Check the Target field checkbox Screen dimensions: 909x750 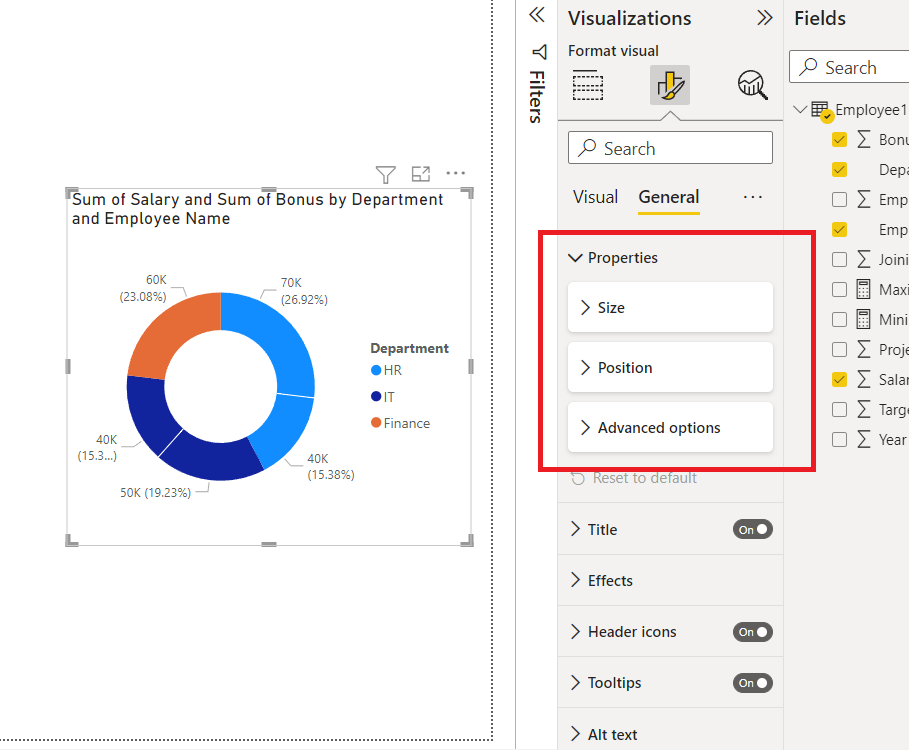click(839, 409)
